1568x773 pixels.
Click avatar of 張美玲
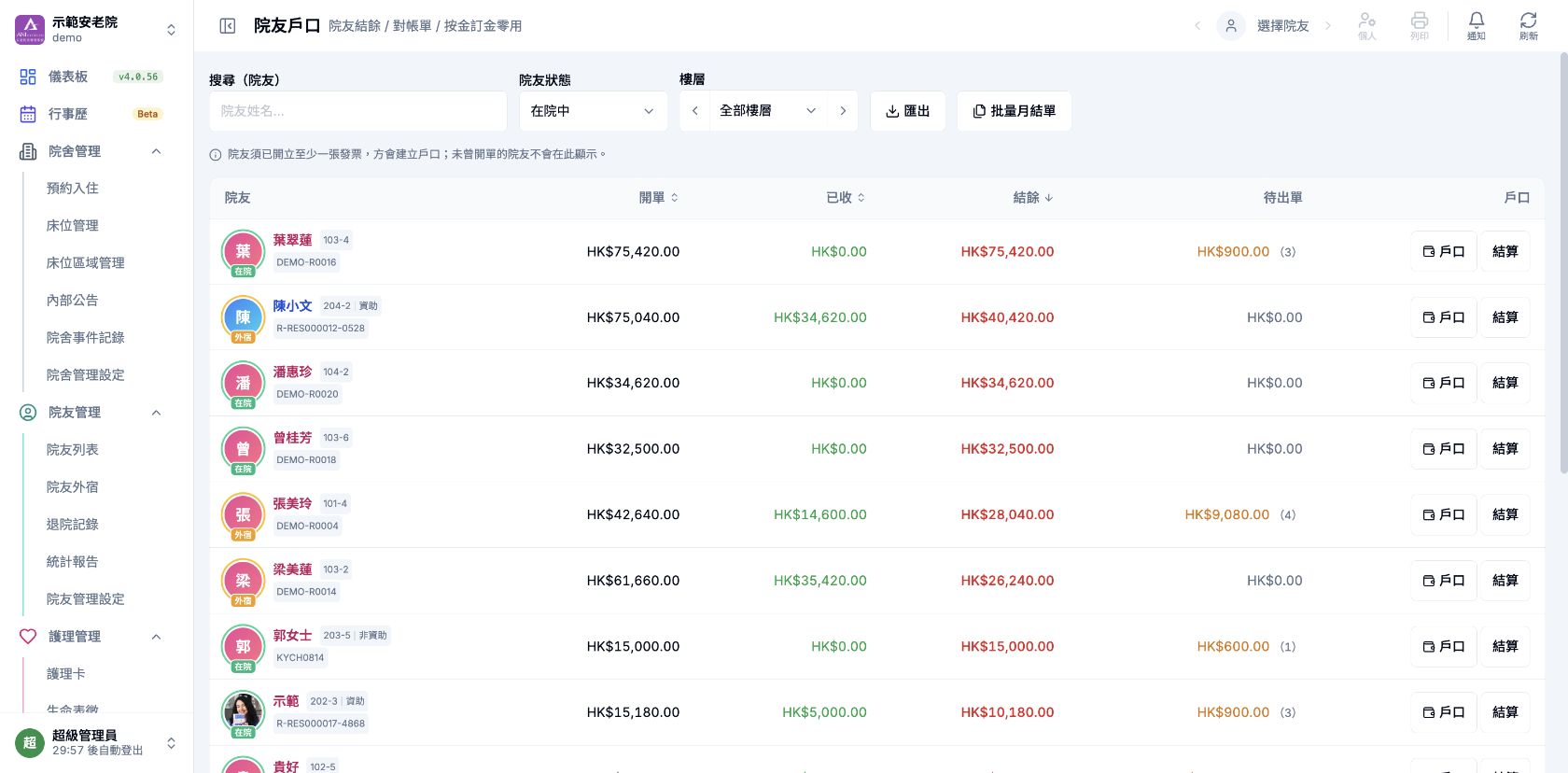(243, 514)
